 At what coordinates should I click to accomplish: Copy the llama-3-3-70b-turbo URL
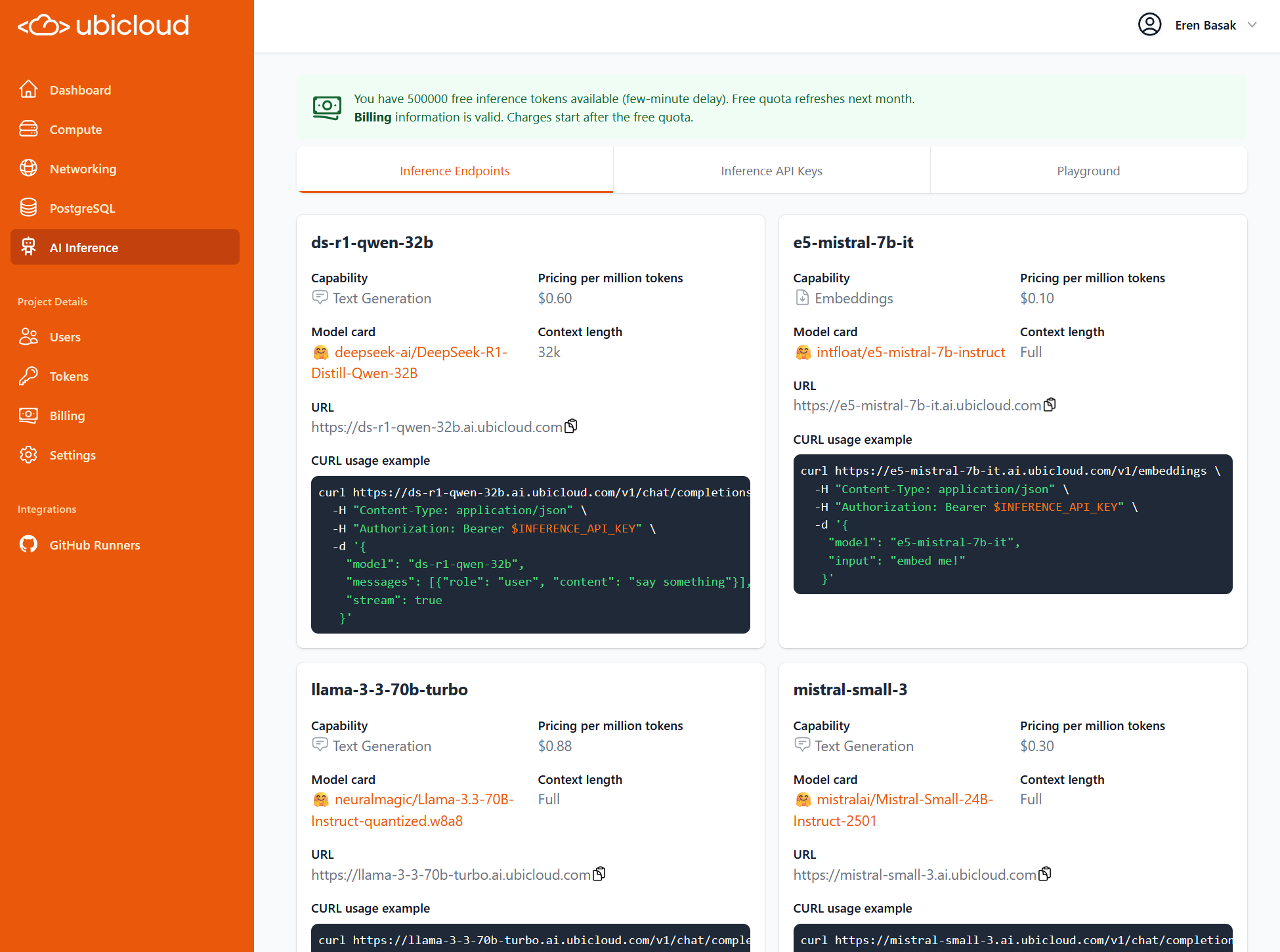pos(599,874)
